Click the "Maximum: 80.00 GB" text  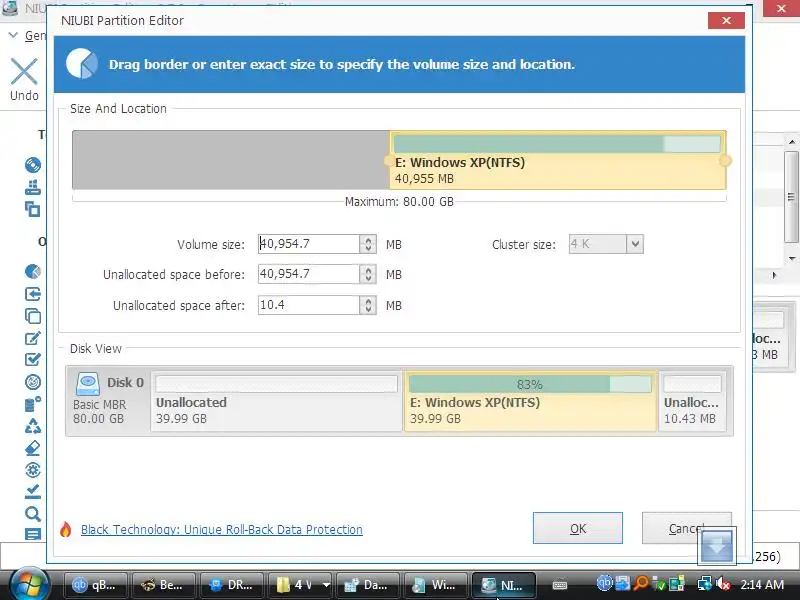tap(399, 202)
